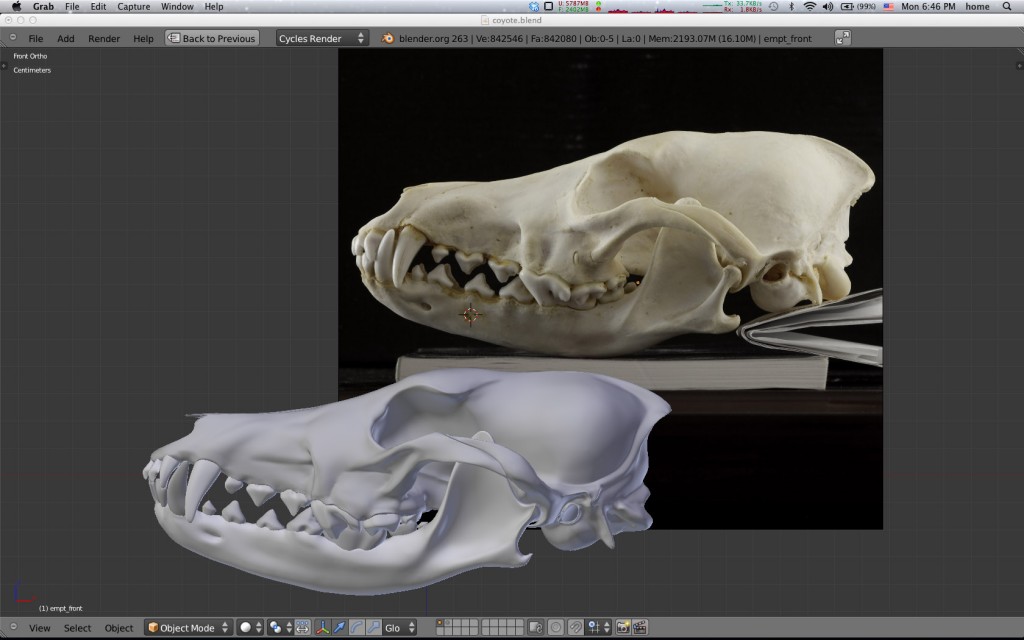Click the snap element icon beside the magnet
Viewport: 1024px width, 640px height.
click(593, 628)
